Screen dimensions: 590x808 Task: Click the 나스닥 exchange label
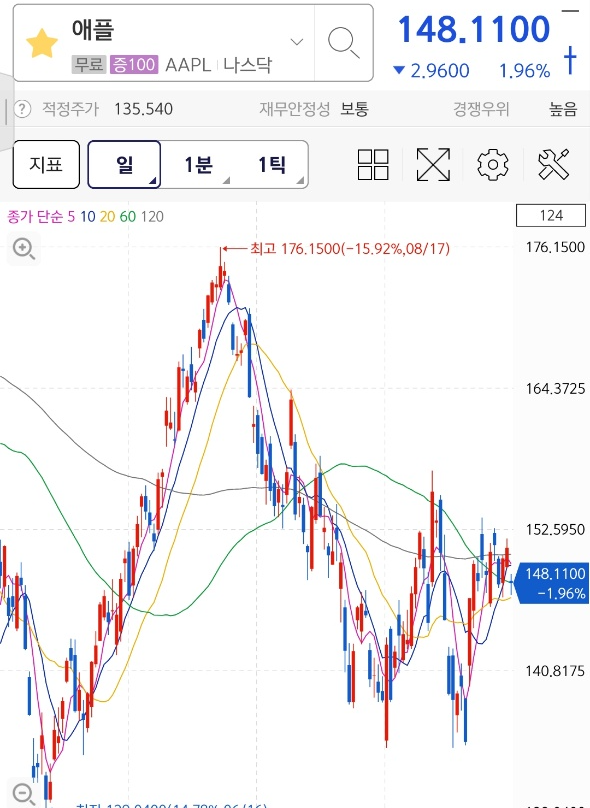pos(247,65)
